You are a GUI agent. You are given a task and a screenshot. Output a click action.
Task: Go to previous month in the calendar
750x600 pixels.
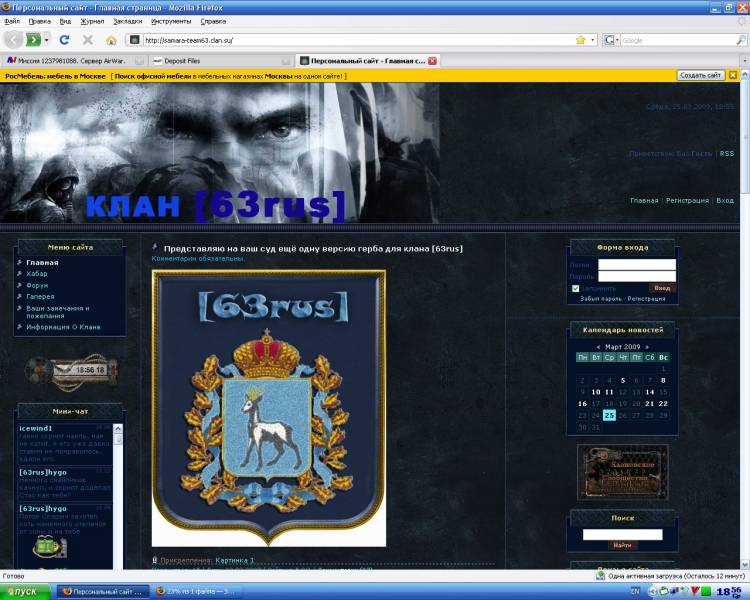pyautogui.click(x=599, y=346)
